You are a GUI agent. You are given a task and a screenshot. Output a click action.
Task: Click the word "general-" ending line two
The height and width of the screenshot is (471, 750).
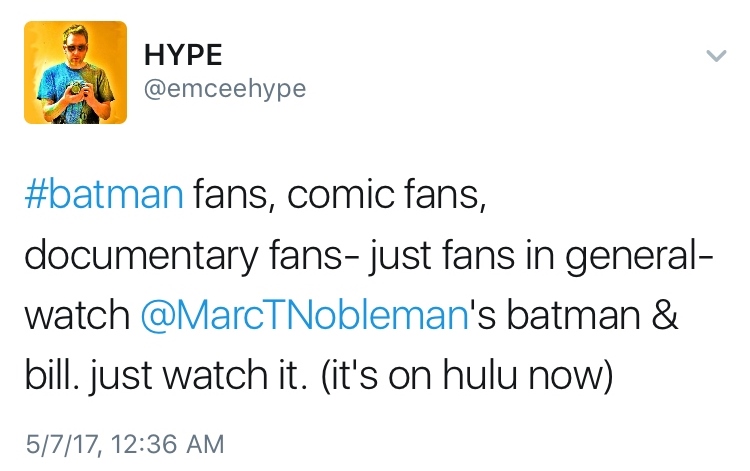(x=629, y=257)
